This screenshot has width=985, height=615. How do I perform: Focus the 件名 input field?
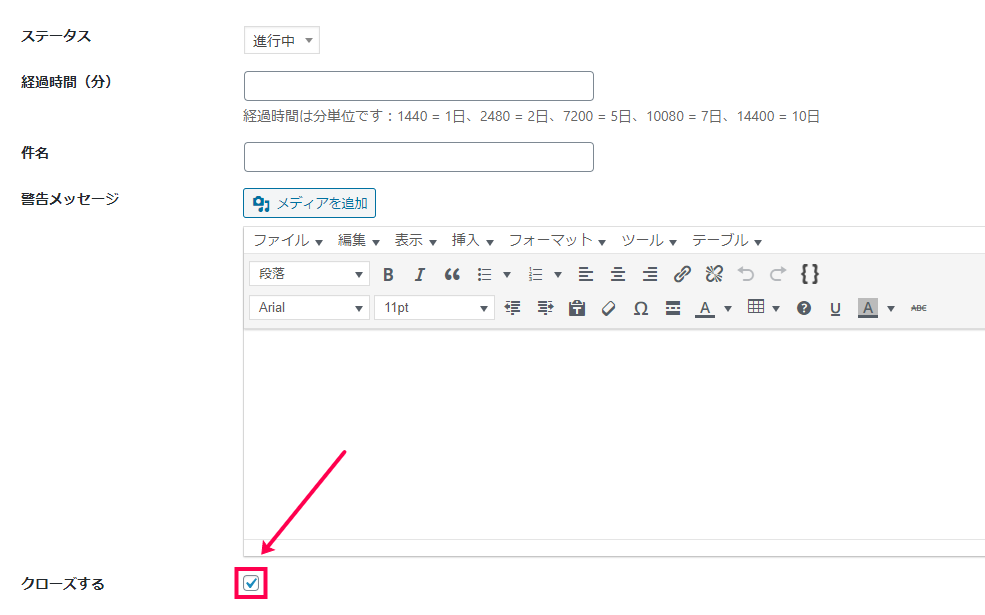click(x=419, y=157)
